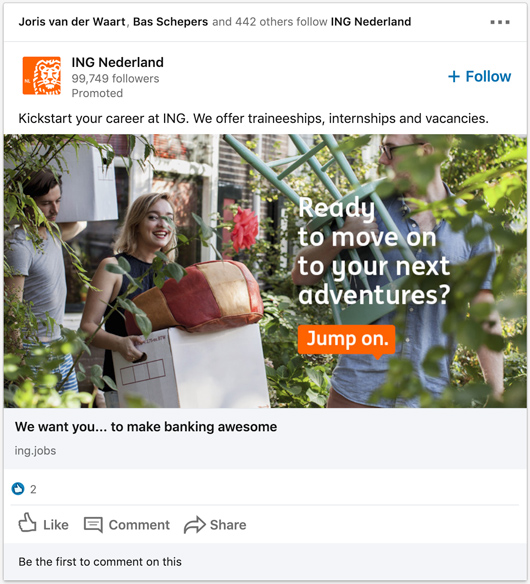The image size is (530, 584).
Task: Click the Share label
Action: point(228,525)
